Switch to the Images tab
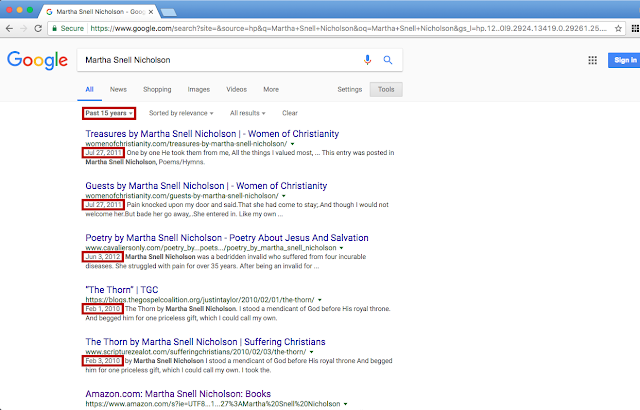 point(199,89)
